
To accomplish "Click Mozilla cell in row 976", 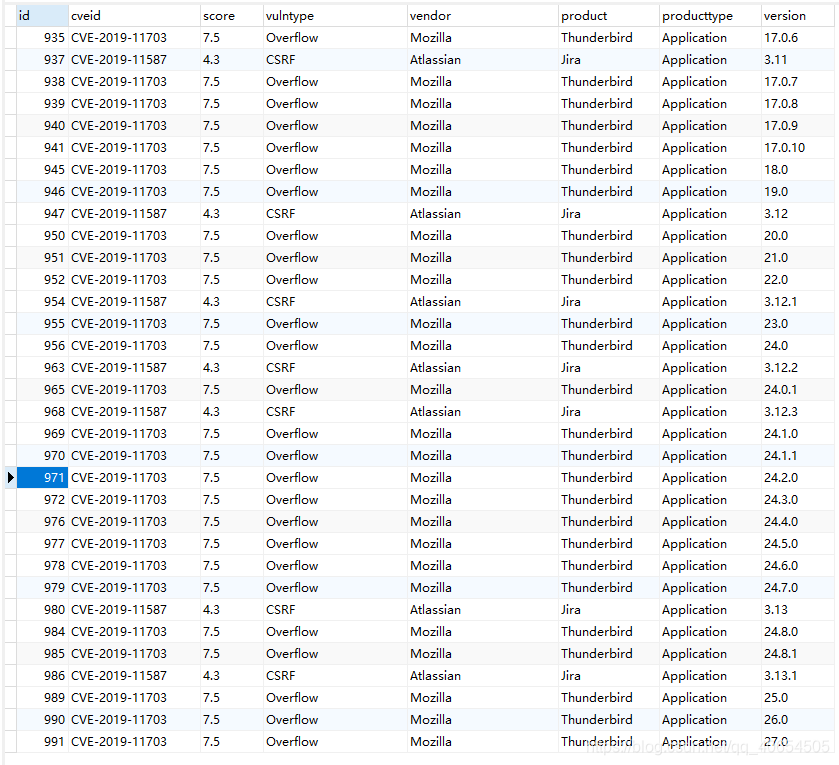I will (483, 522).
